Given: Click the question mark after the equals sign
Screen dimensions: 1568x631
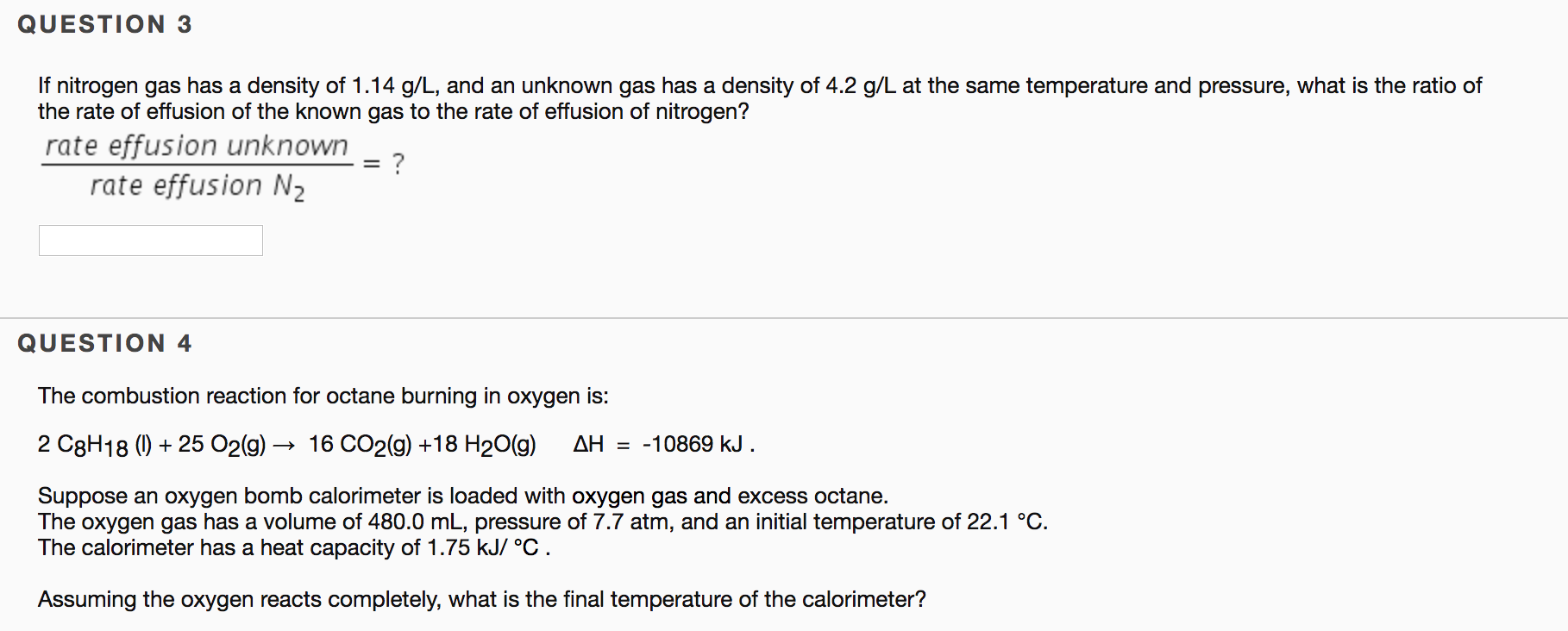Looking at the screenshot, I should pyautogui.click(x=398, y=162).
